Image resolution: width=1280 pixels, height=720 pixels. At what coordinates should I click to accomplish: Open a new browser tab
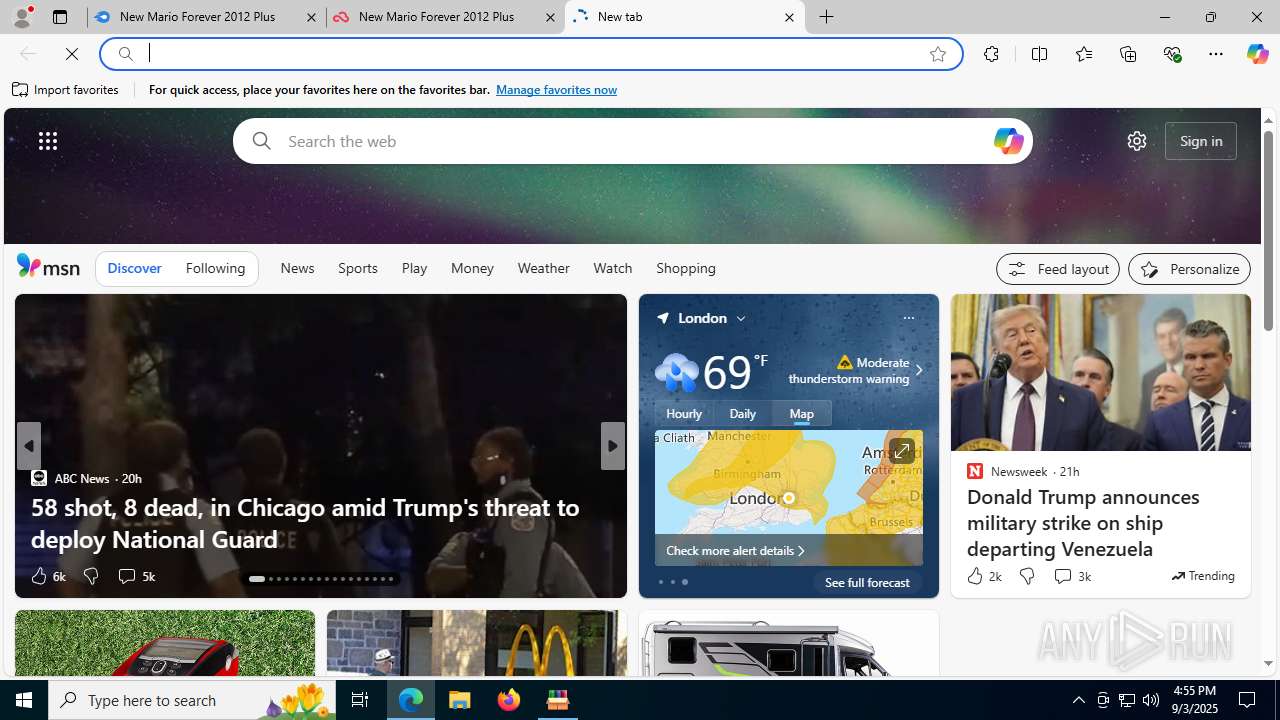(x=826, y=17)
